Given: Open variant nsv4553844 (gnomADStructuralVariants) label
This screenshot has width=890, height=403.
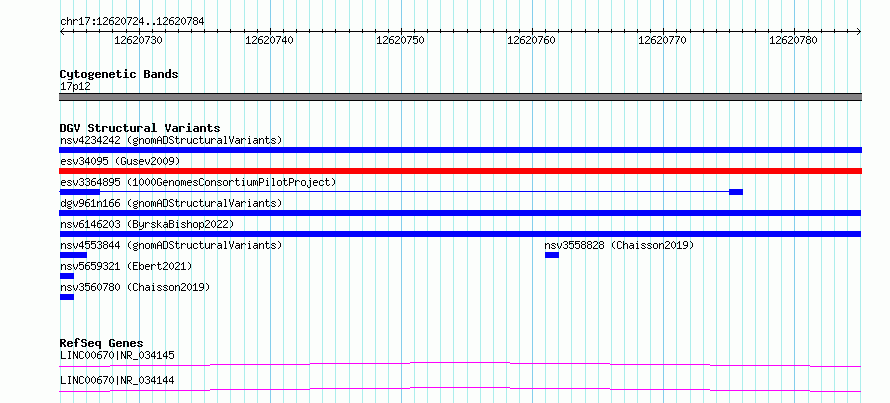Looking at the screenshot, I should coord(171,245).
